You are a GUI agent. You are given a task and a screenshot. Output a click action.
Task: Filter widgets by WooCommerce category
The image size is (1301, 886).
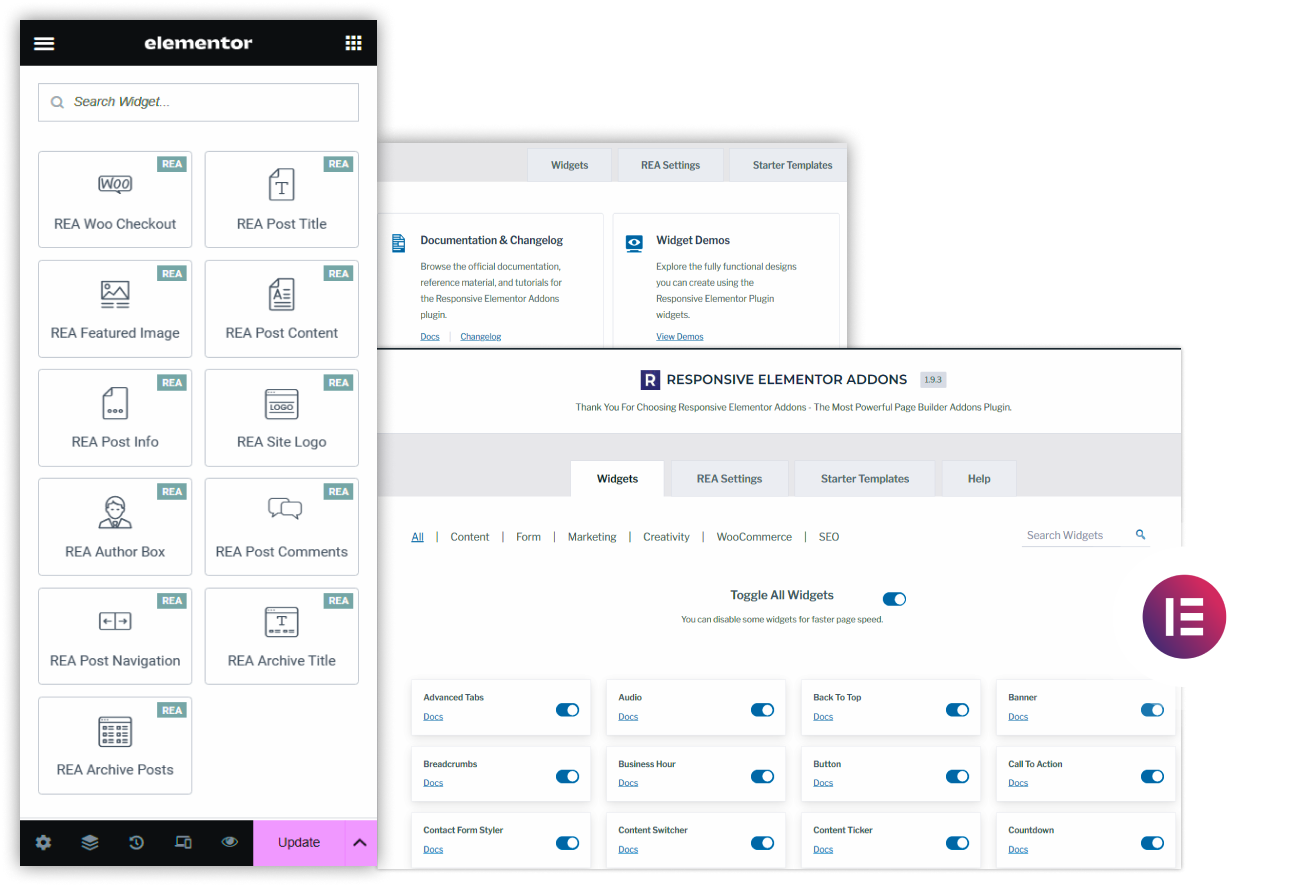(x=754, y=537)
